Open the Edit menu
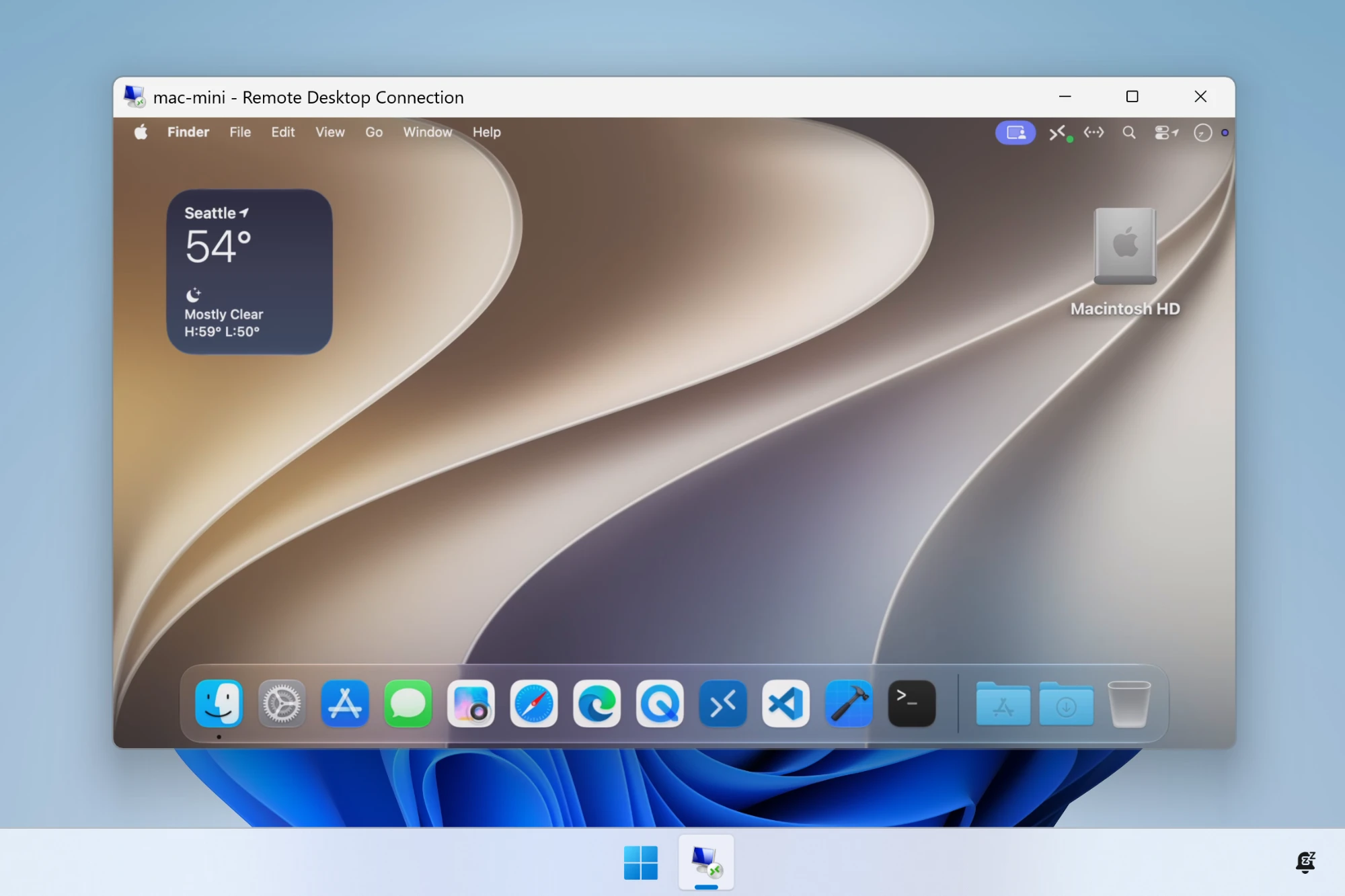Image resolution: width=1345 pixels, height=896 pixels. [283, 132]
